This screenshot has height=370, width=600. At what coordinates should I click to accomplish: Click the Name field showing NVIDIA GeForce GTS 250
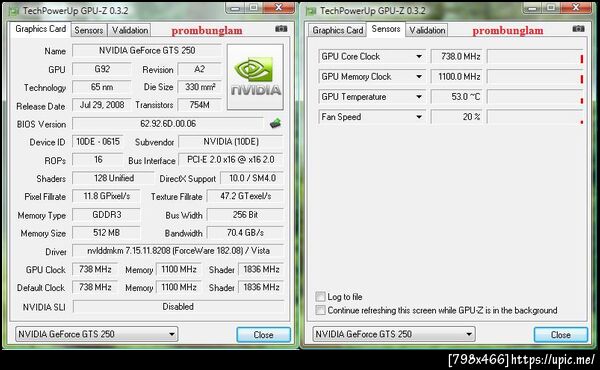click(147, 51)
